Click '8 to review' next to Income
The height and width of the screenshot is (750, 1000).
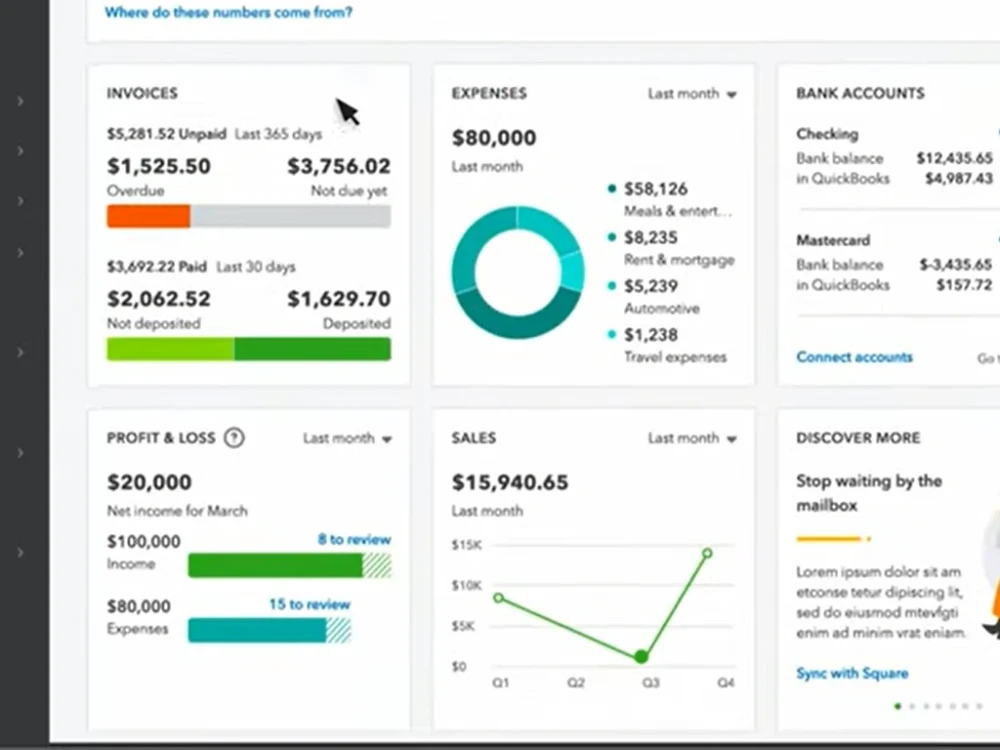(x=354, y=540)
